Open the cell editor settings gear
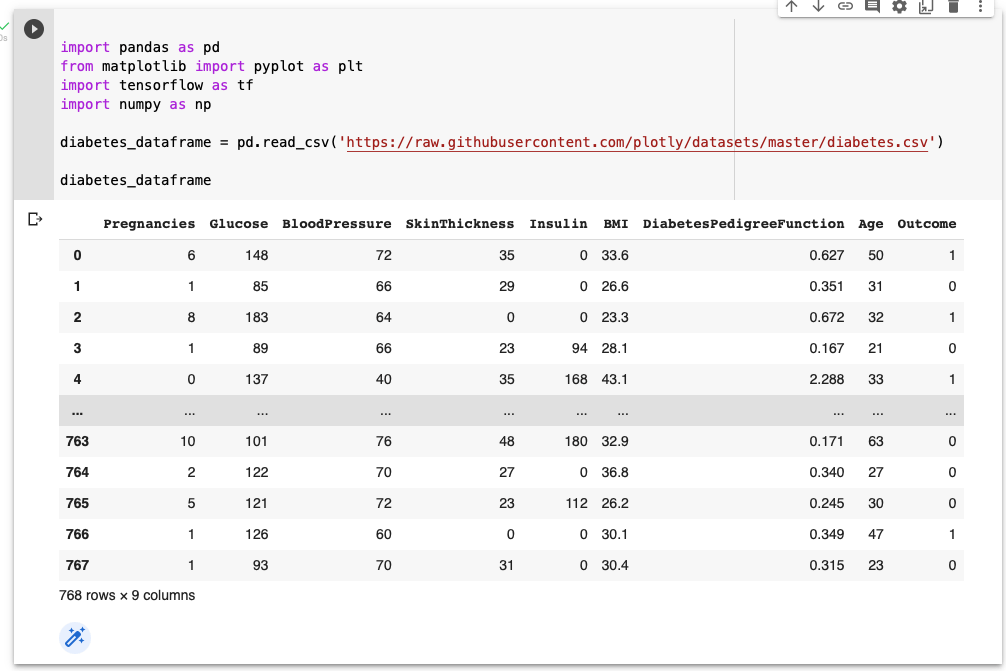The image size is (1007, 671). (x=899, y=7)
